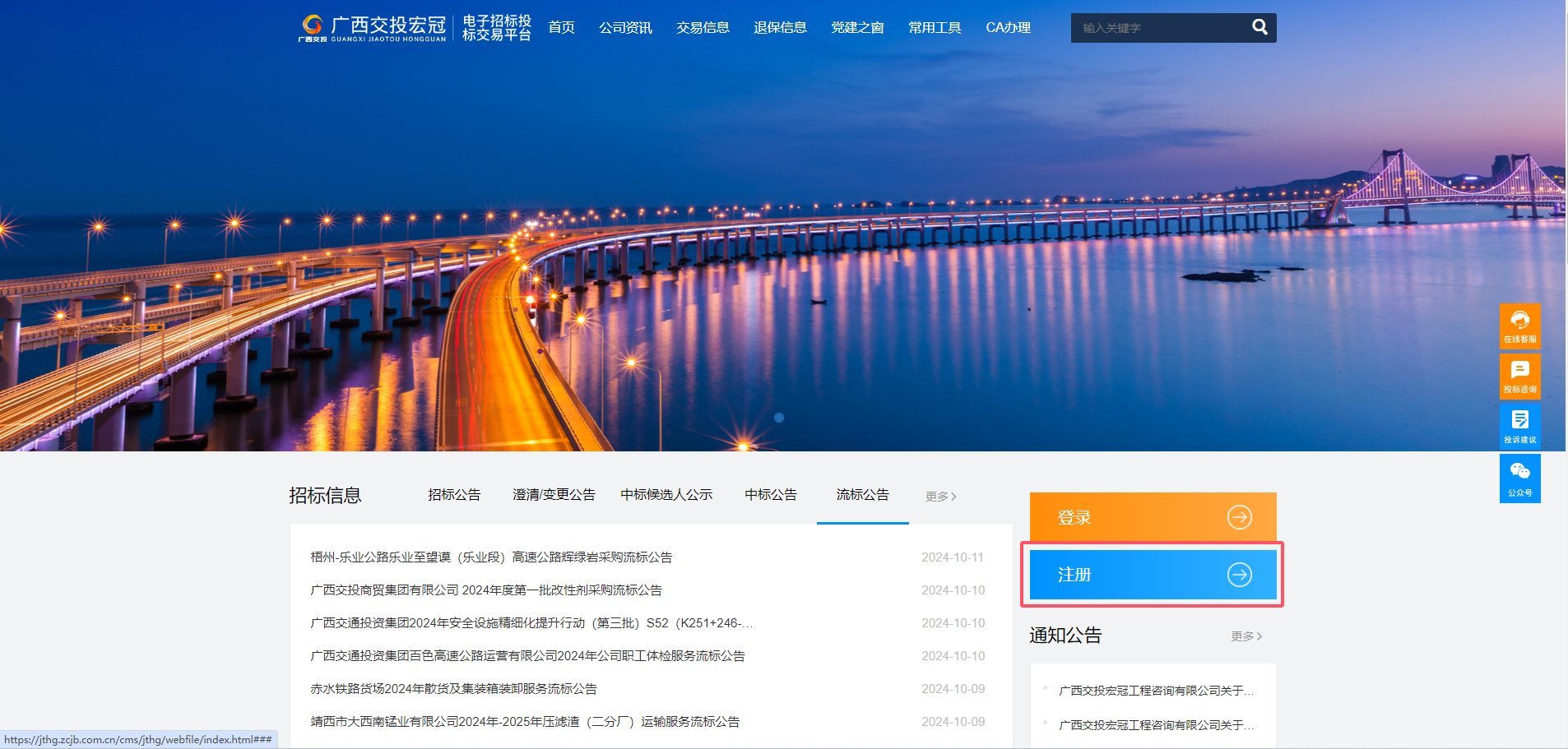Click the arrow icon inside 登录 button
The height and width of the screenshot is (749, 1568).
1240,517
